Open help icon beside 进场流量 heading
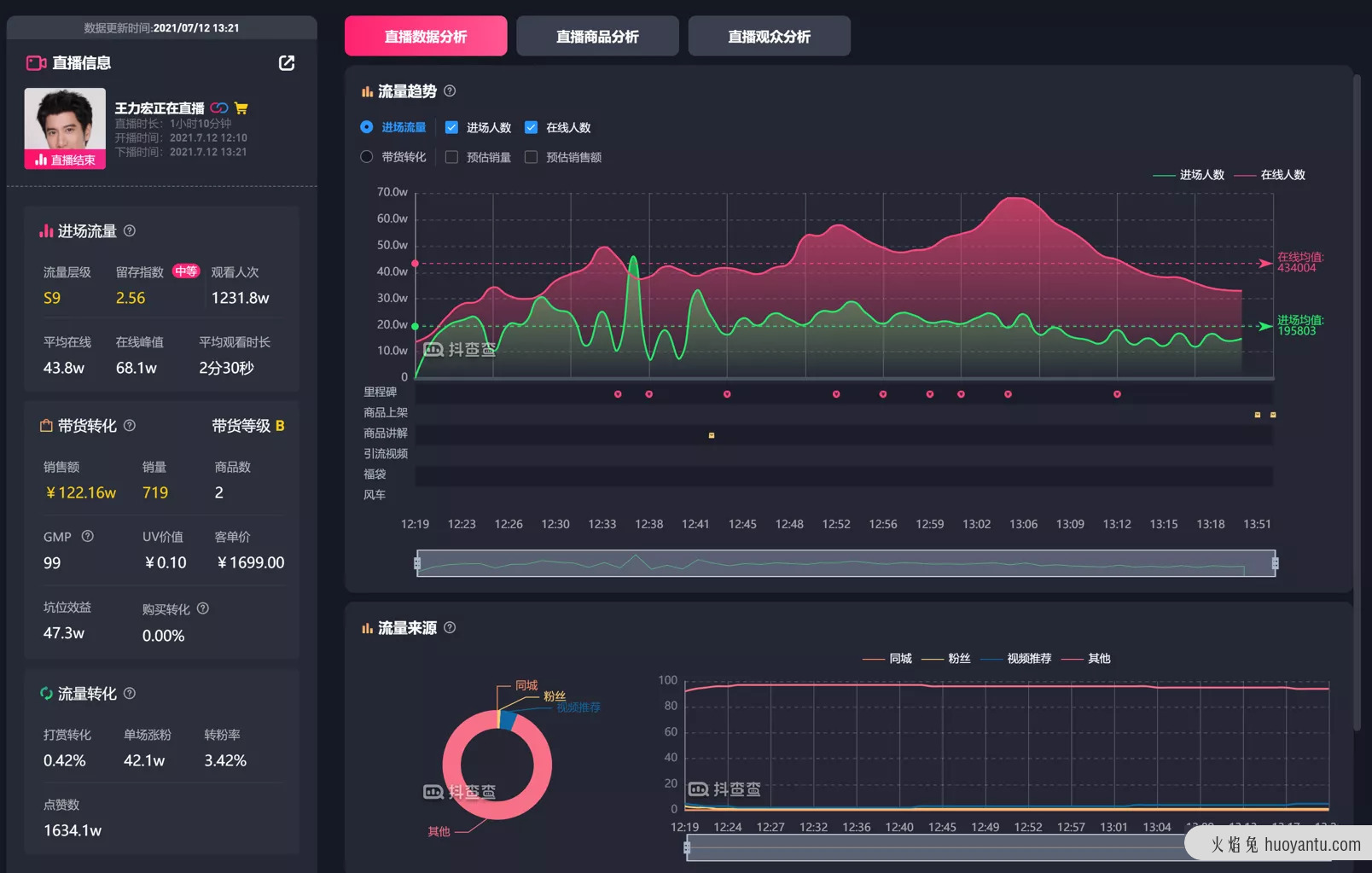This screenshot has height=873, width=1372. pos(130,230)
